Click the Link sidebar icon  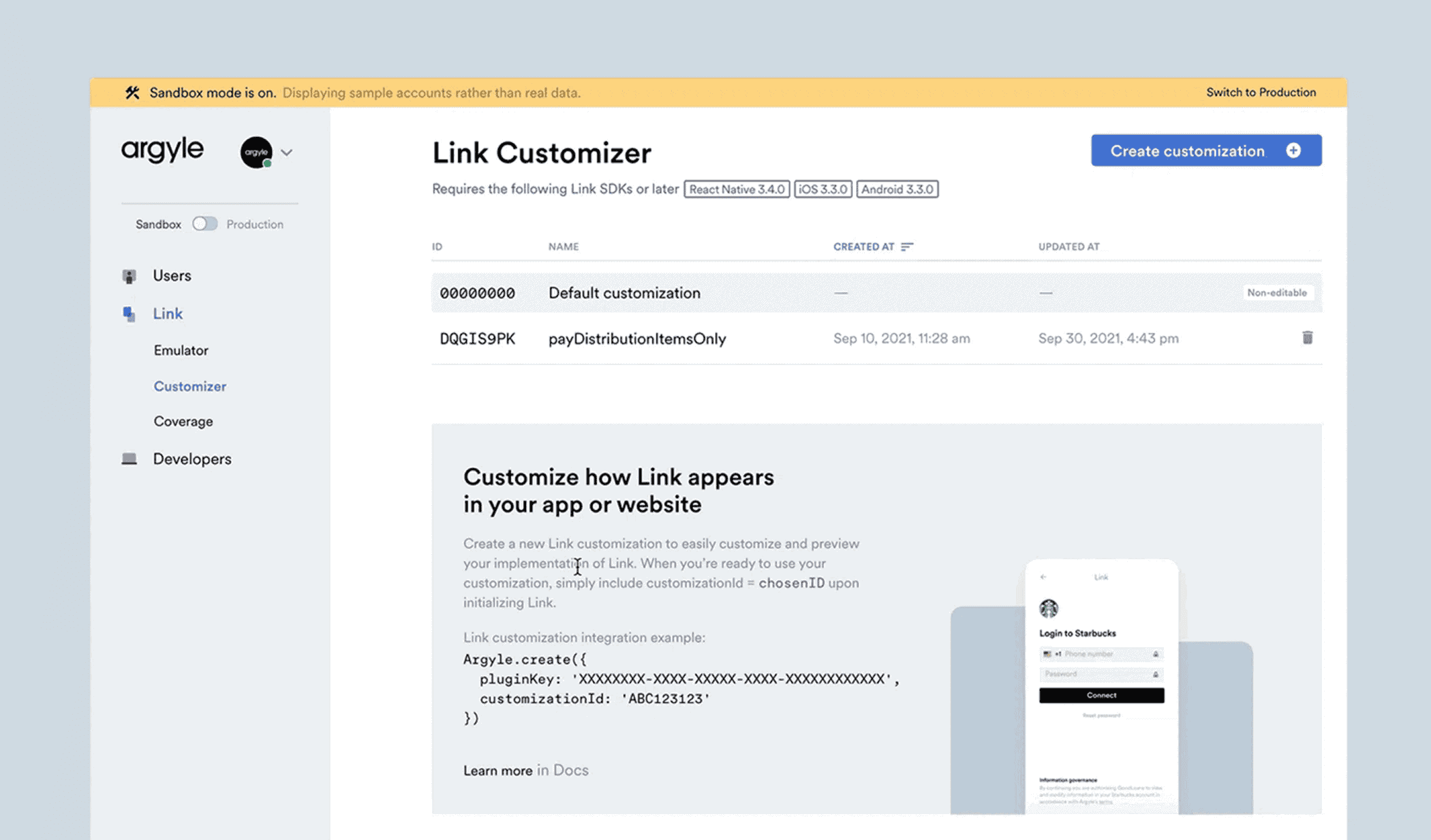tap(129, 314)
